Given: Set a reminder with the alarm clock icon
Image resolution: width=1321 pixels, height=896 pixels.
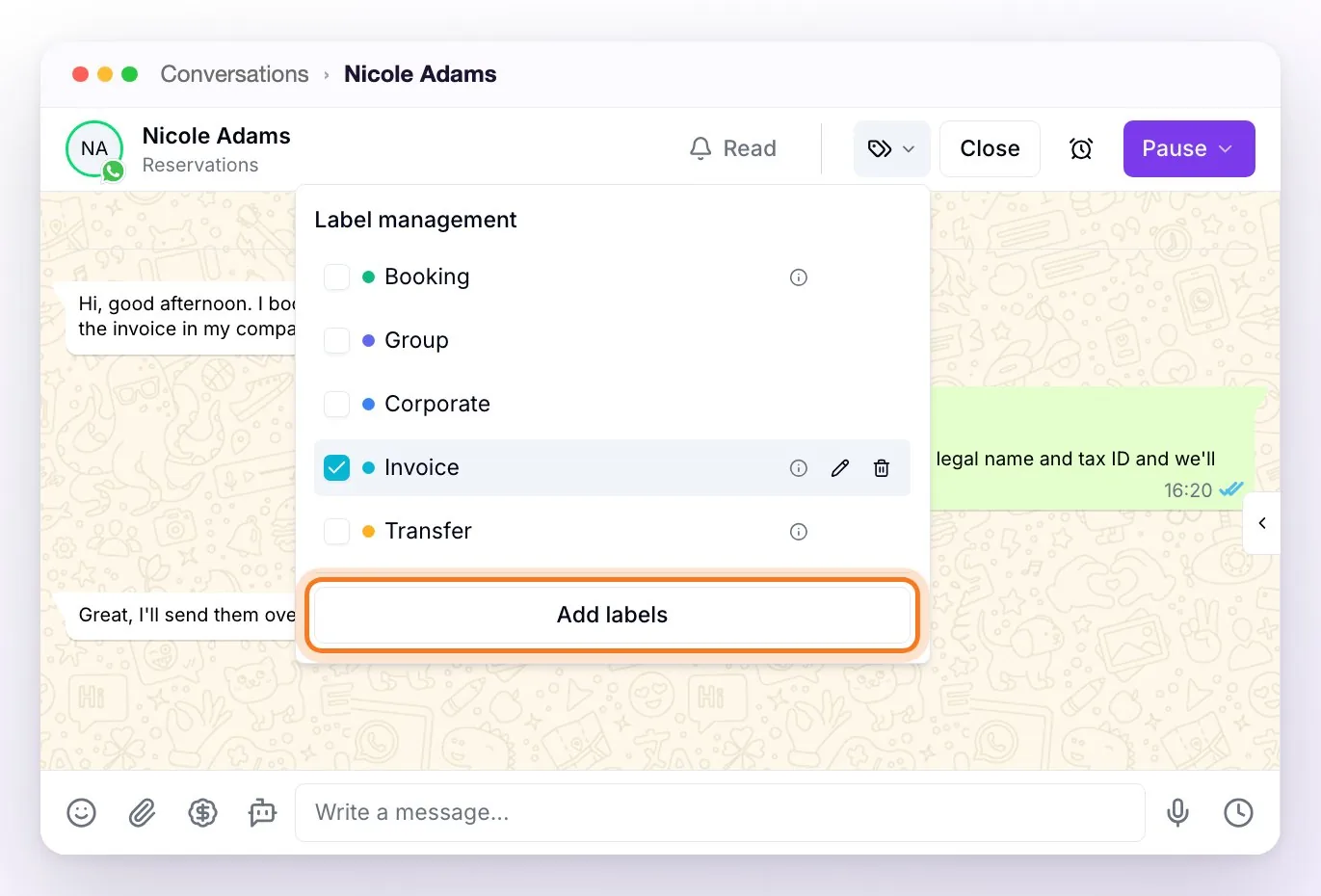Looking at the screenshot, I should [1081, 148].
